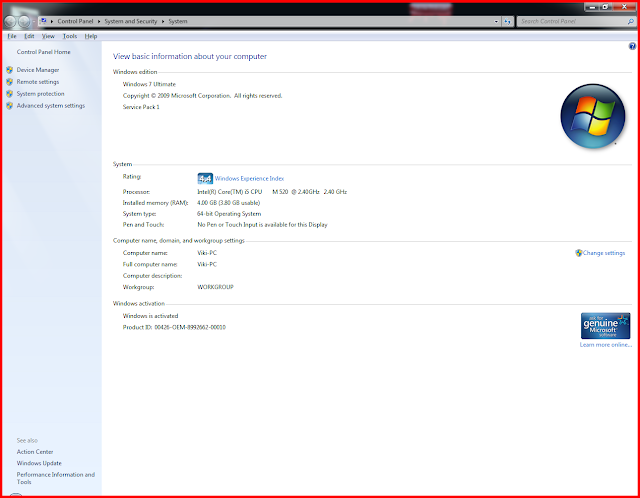Click the View basic information heading

(190, 56)
